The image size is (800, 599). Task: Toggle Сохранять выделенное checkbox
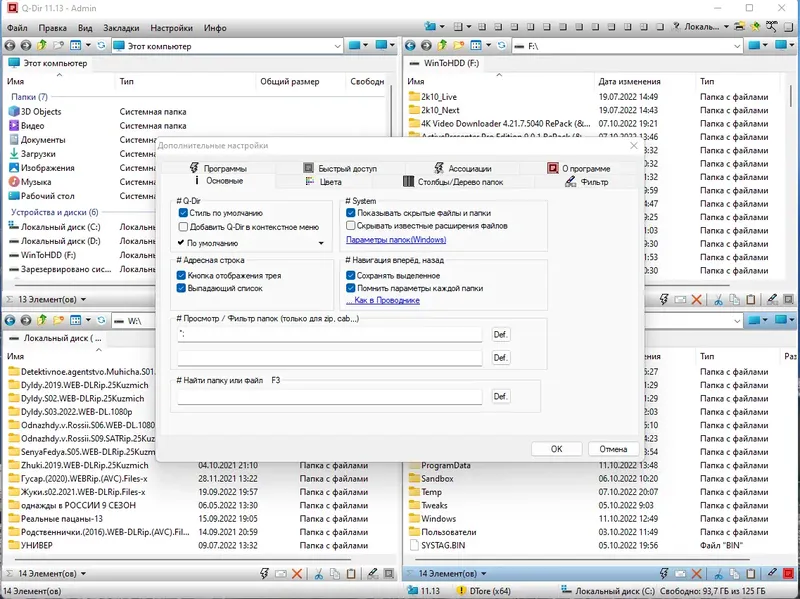pyautogui.click(x=351, y=275)
